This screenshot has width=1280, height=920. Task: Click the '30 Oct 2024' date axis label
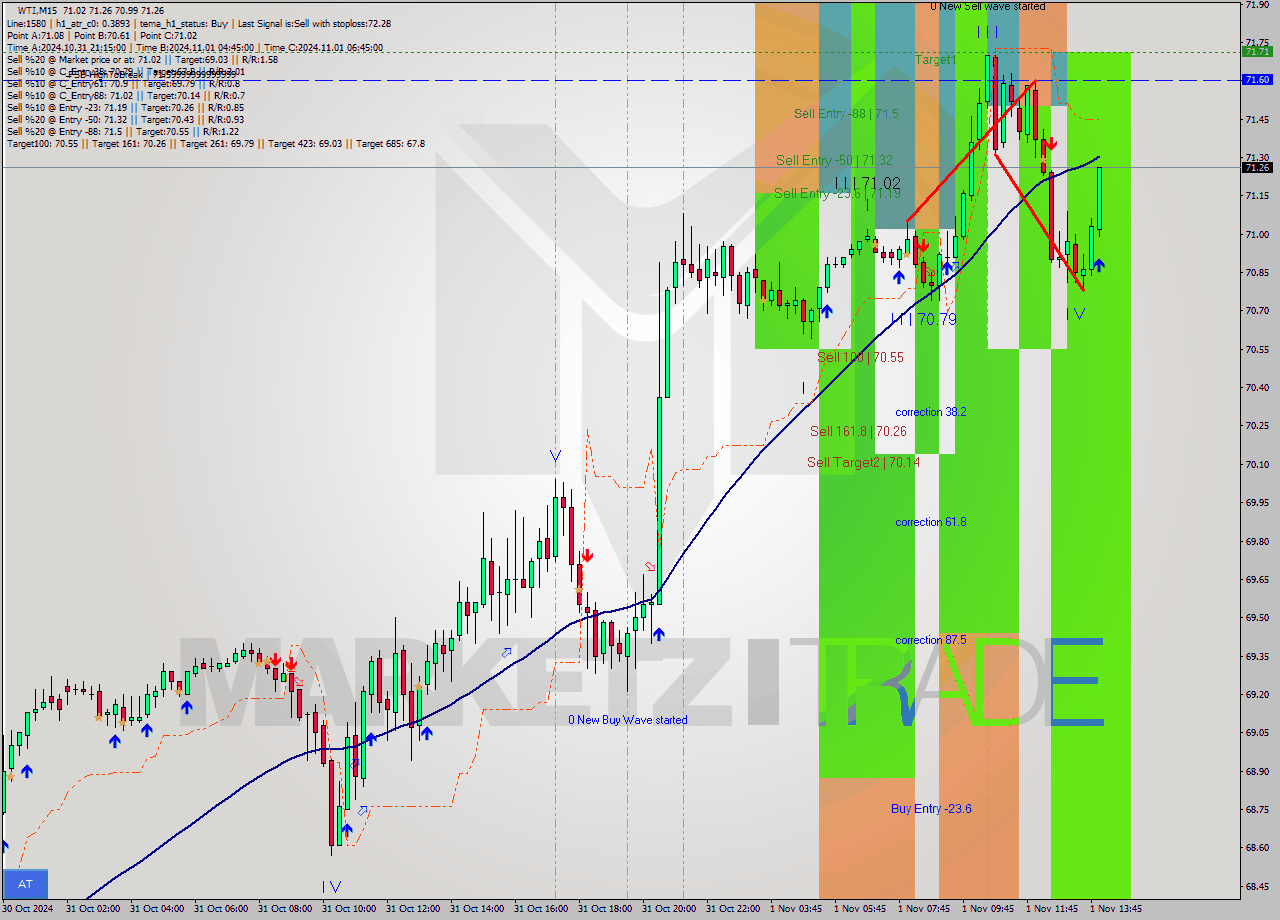(26, 909)
